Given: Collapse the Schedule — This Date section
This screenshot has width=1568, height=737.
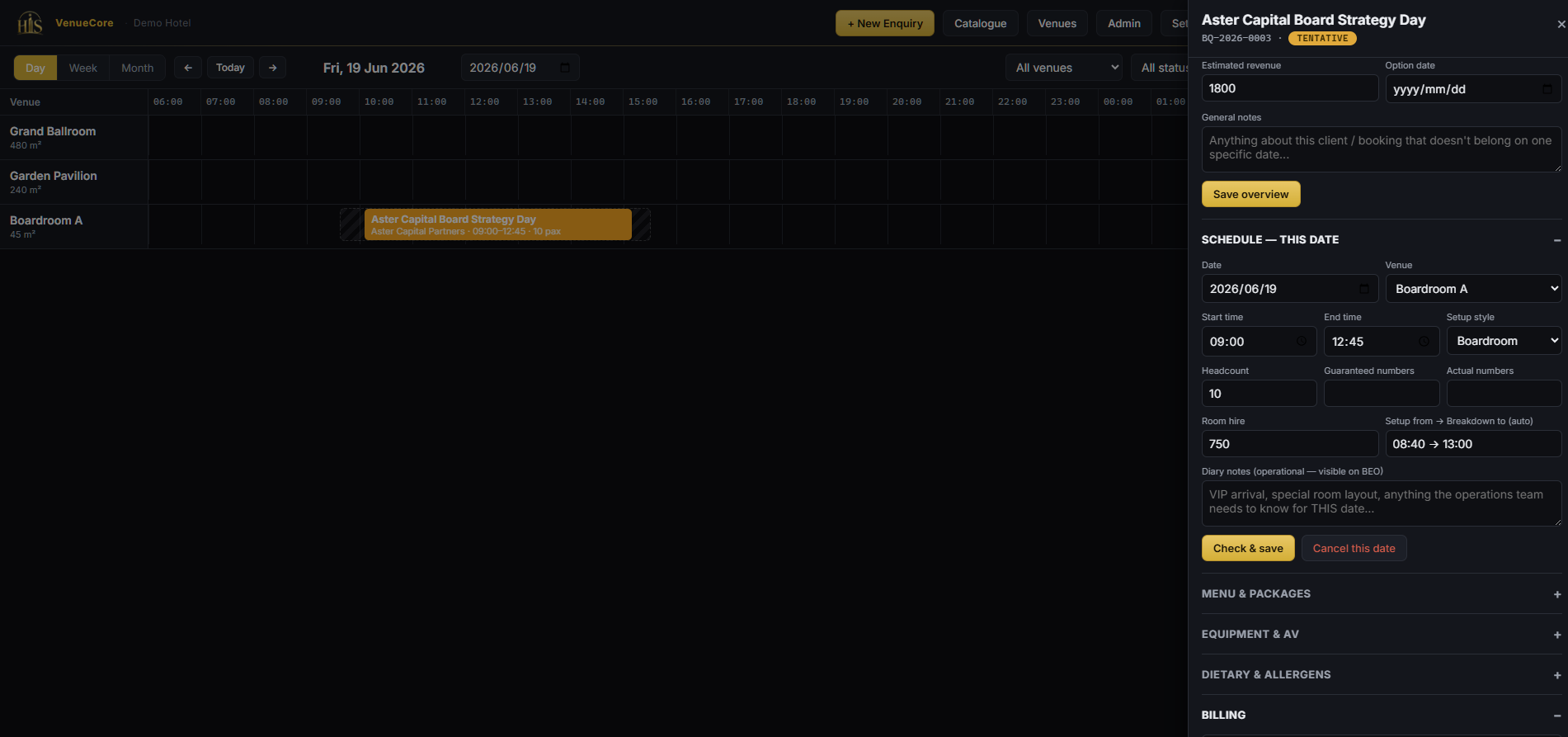Looking at the screenshot, I should point(1556,240).
